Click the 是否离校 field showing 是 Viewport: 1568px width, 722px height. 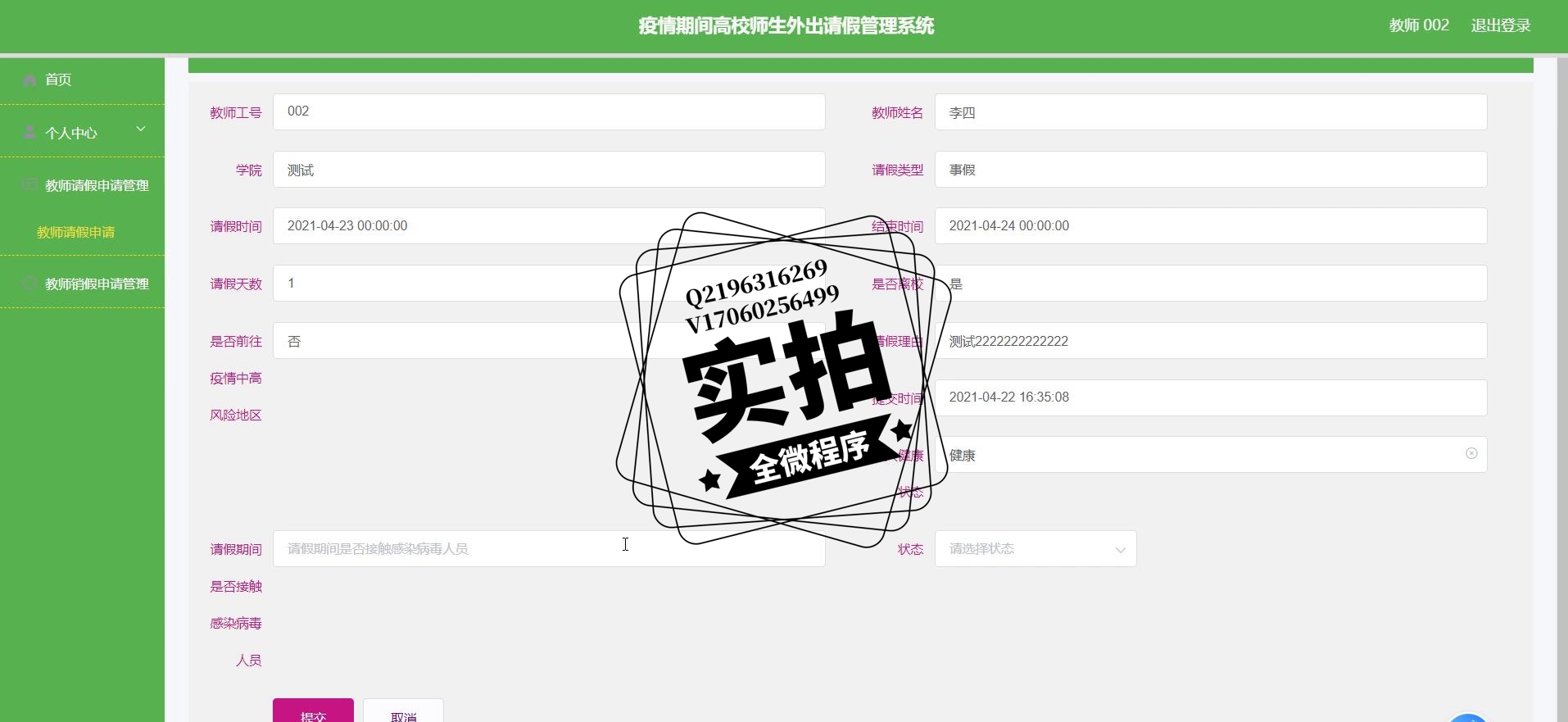coord(1211,283)
